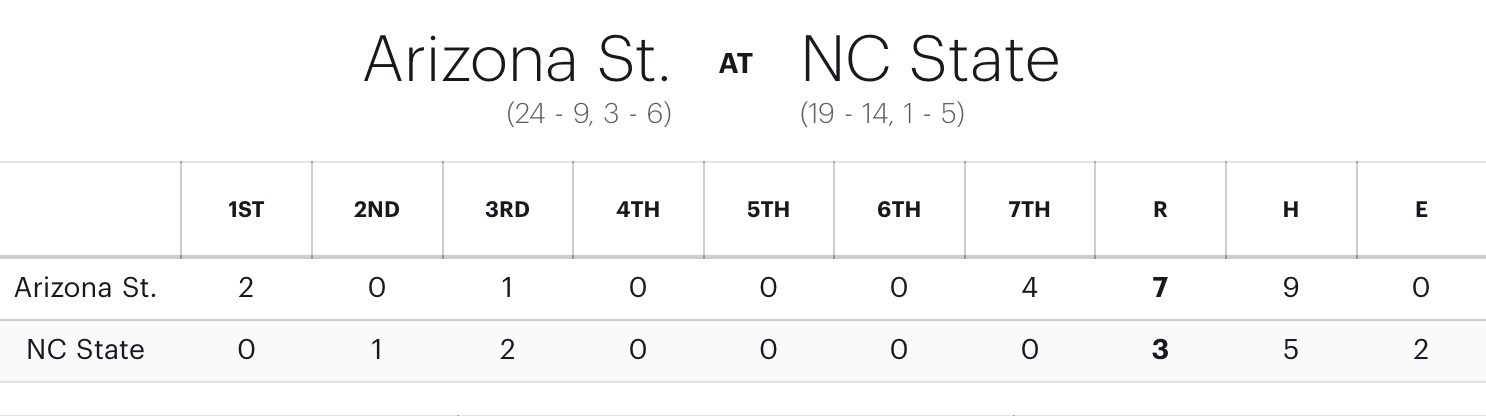The image size is (1486, 416).
Task: Select the E errors column header
Action: (1421, 210)
